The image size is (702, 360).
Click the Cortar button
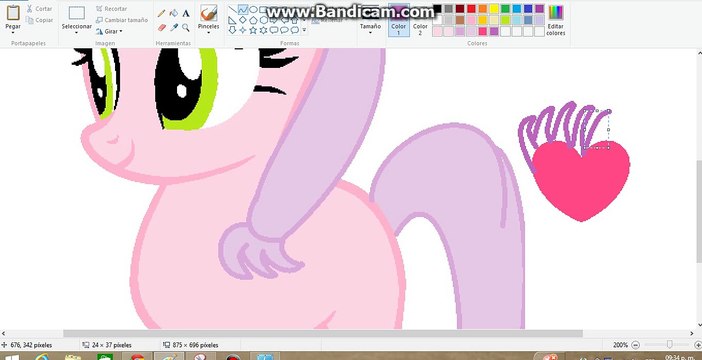(39, 9)
